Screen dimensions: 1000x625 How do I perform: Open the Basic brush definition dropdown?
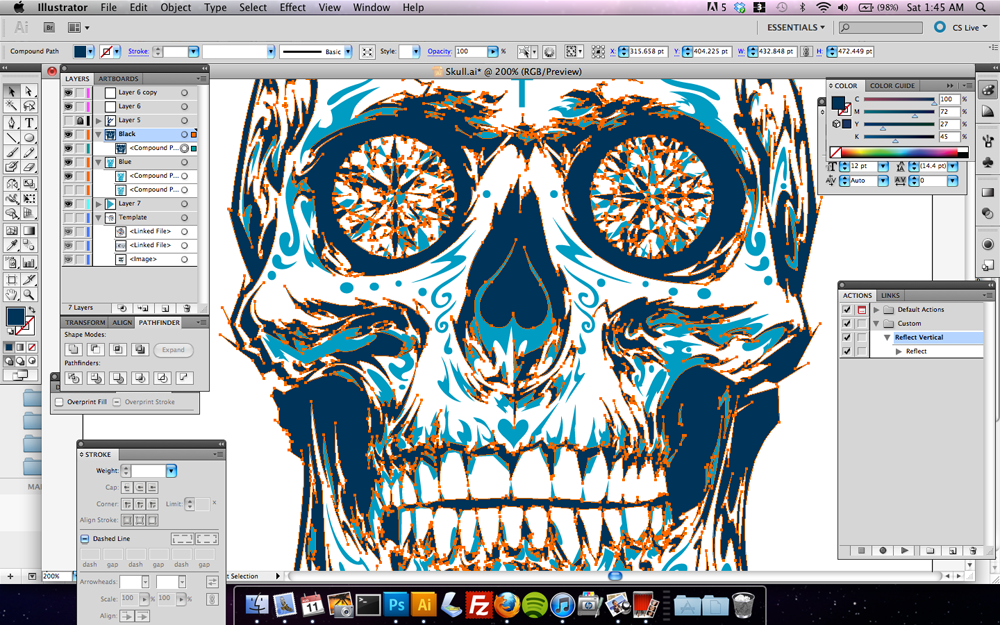tap(348, 52)
